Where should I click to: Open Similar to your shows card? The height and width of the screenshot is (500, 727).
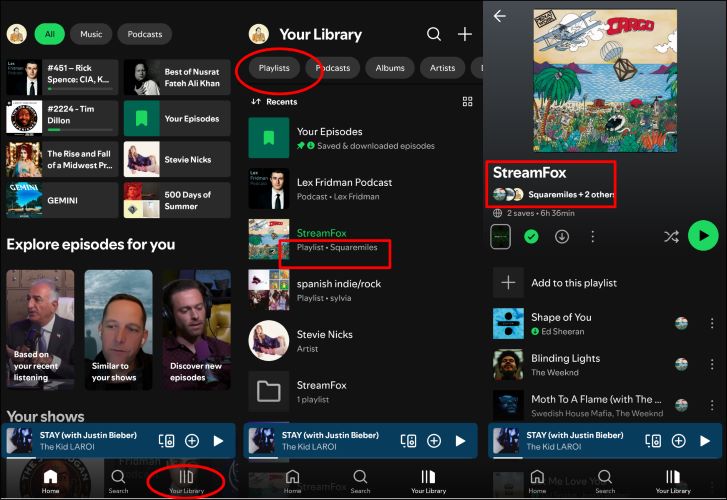[x=118, y=330]
